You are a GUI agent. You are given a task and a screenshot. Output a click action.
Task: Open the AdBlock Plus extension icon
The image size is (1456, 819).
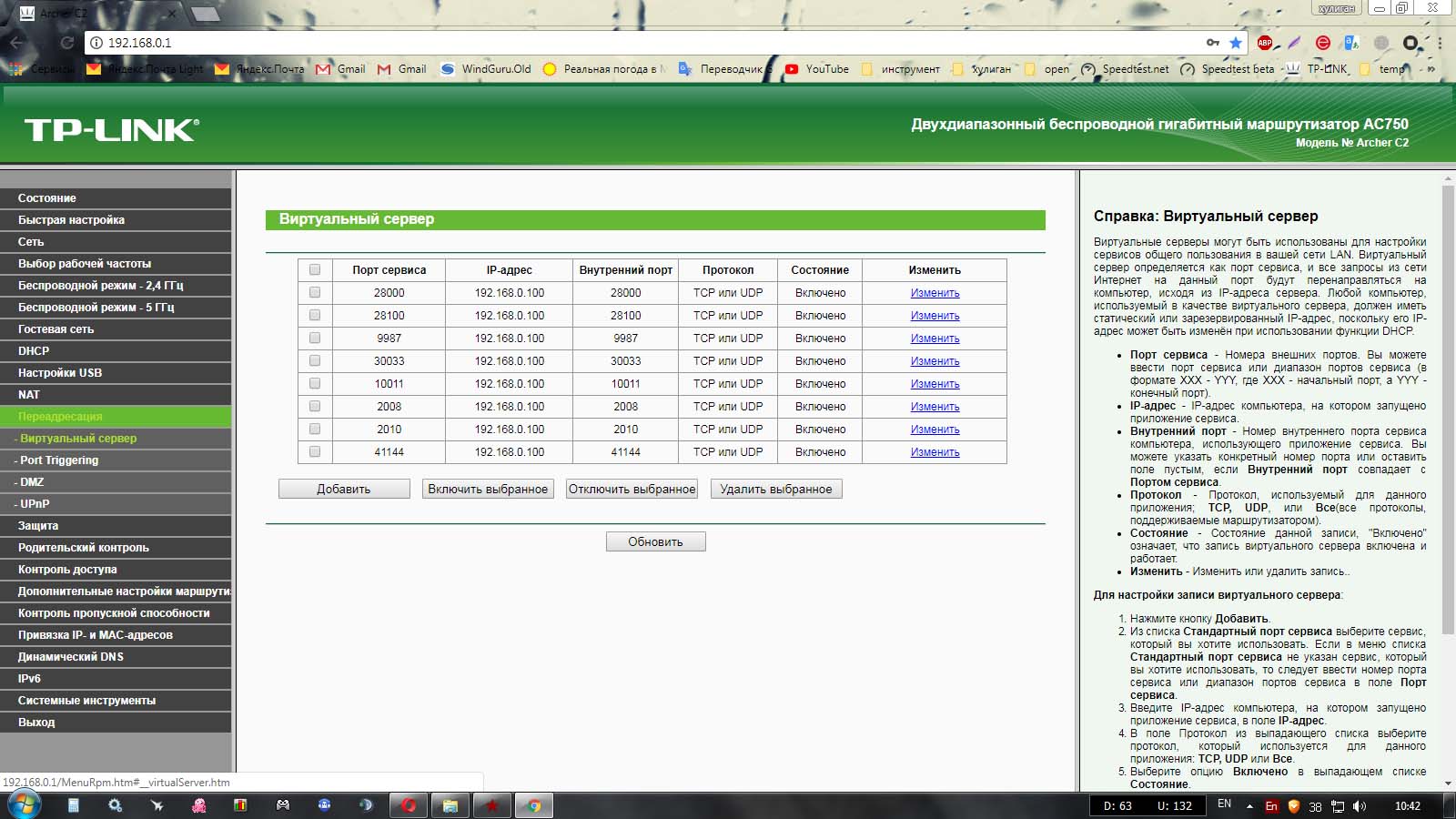tap(1265, 43)
